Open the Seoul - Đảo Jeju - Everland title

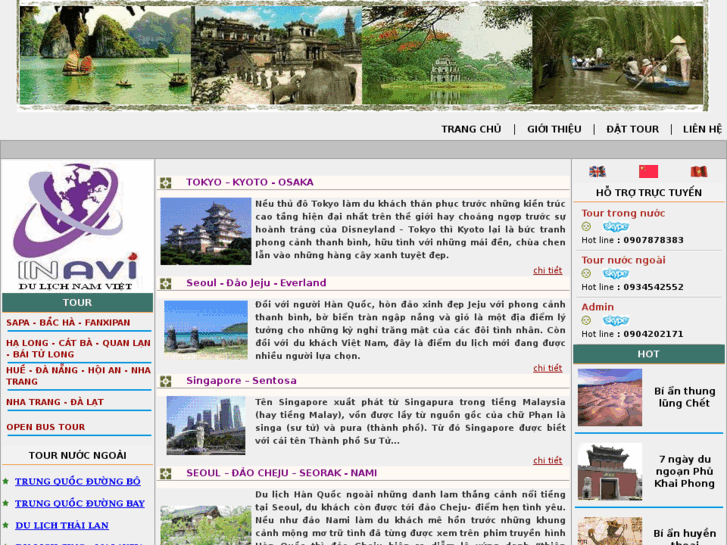tap(256, 283)
